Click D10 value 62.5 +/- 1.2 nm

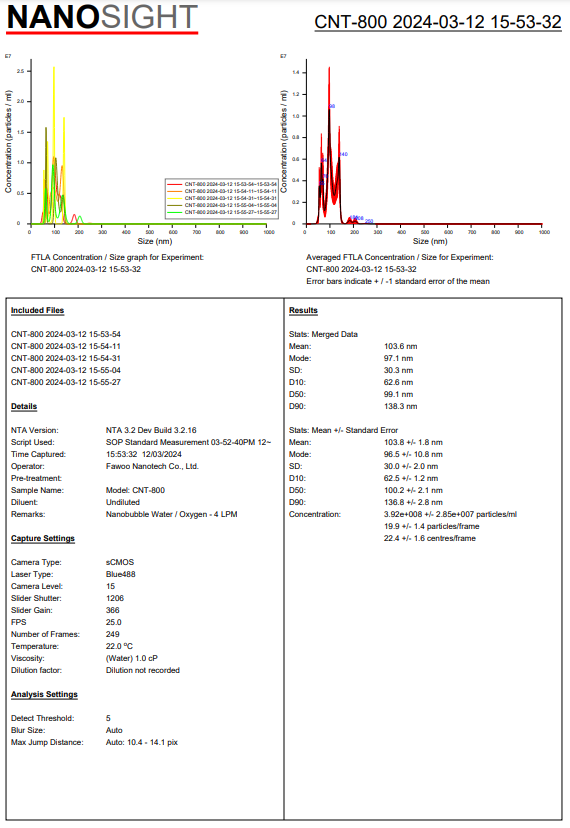[411, 478]
